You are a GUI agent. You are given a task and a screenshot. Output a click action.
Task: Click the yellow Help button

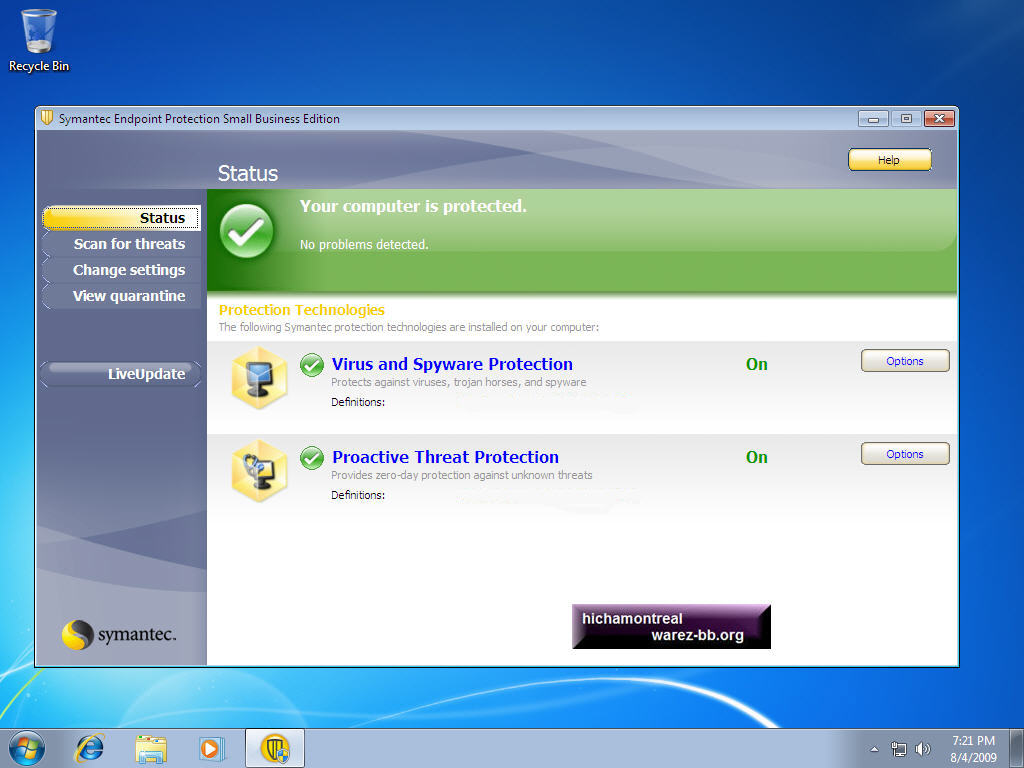click(x=889, y=160)
